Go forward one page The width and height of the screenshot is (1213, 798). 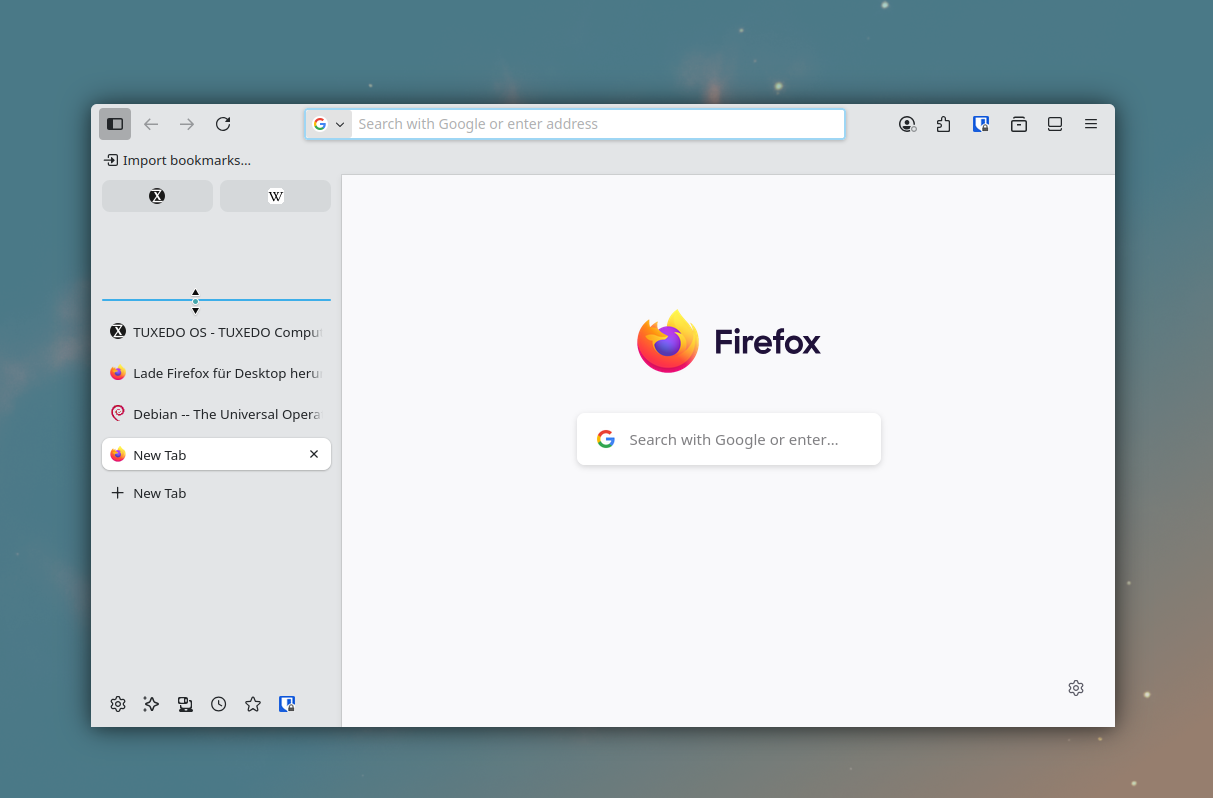pyautogui.click(x=187, y=124)
